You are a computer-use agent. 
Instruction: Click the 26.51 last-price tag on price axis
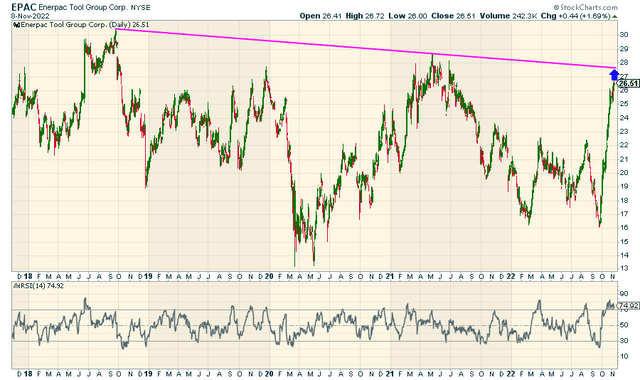pyautogui.click(x=628, y=84)
